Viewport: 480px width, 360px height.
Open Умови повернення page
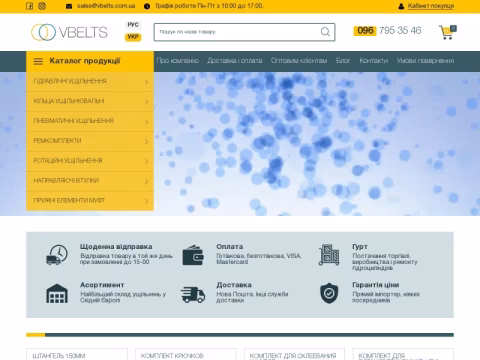(425, 61)
